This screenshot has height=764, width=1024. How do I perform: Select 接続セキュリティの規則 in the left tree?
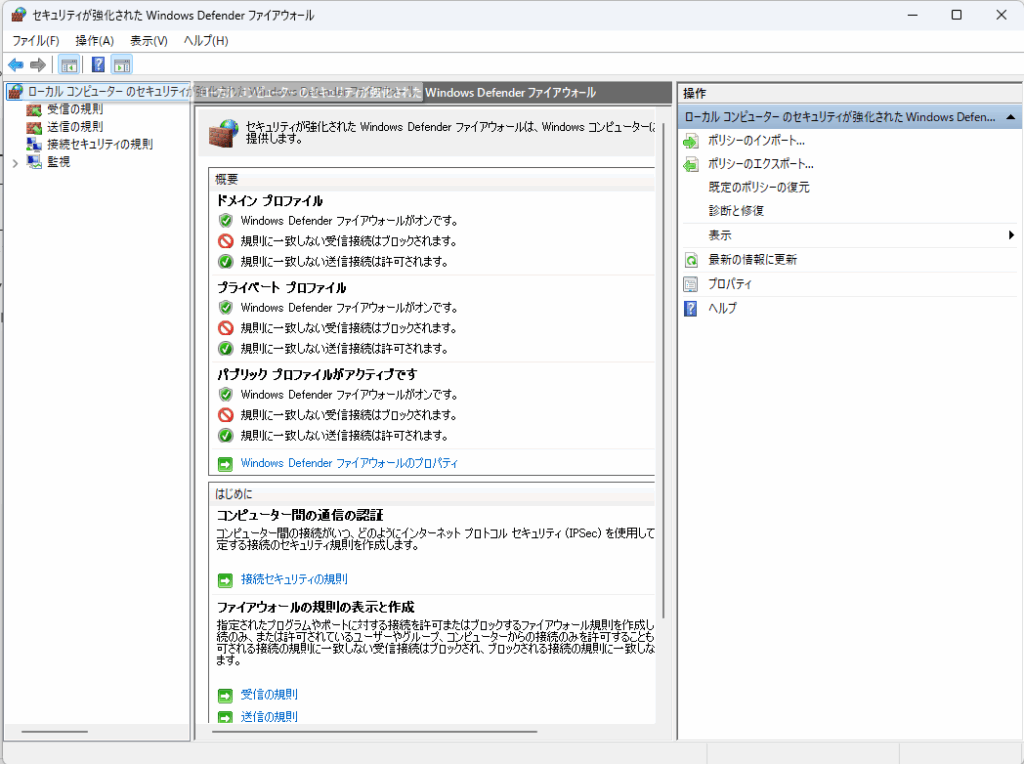100,144
